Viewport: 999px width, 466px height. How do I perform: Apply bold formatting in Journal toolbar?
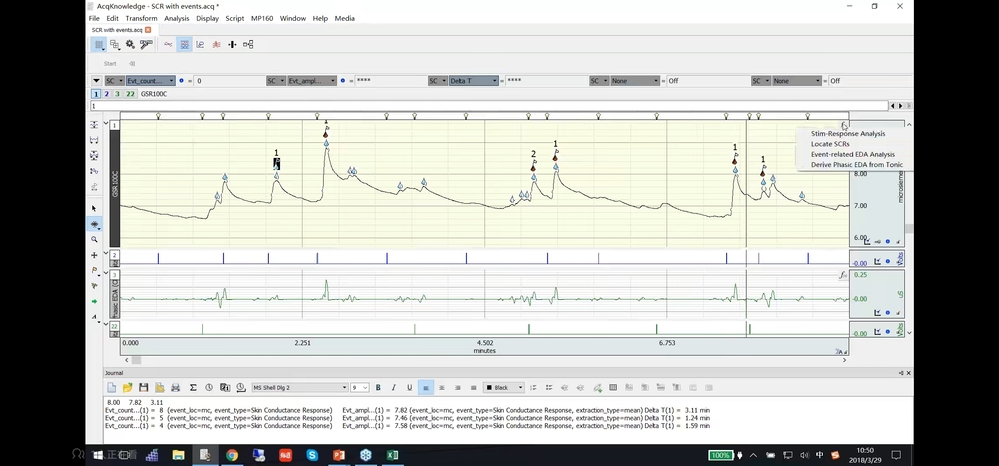[378, 388]
